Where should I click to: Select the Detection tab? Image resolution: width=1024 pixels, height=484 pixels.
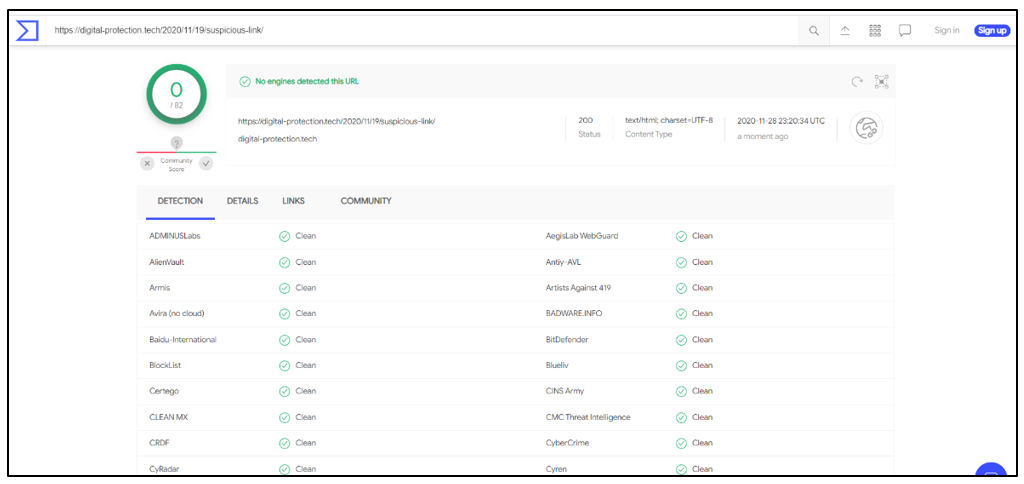pos(180,201)
